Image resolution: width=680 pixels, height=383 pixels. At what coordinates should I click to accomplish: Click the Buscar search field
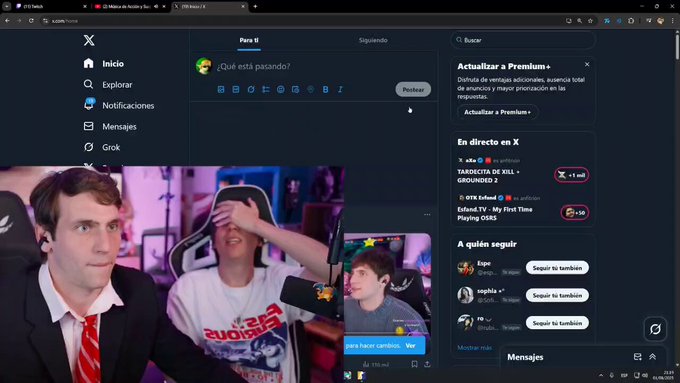(x=523, y=40)
